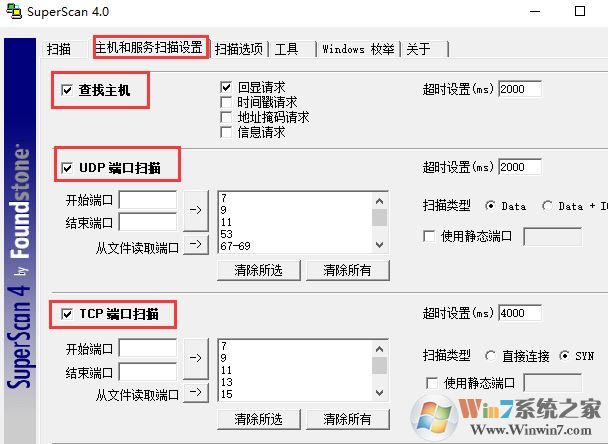Click UDP read ports from file arrow

coord(195,244)
